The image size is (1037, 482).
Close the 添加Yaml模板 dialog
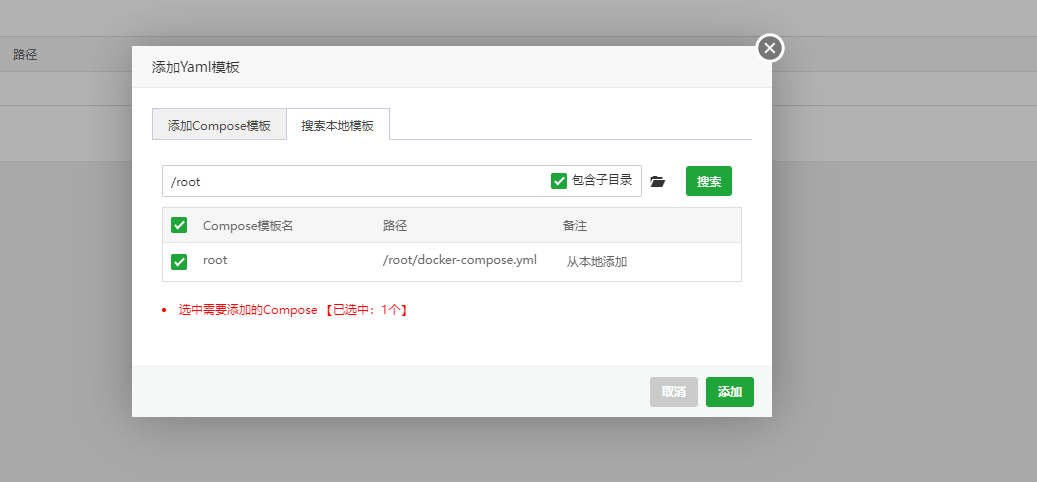tap(770, 48)
